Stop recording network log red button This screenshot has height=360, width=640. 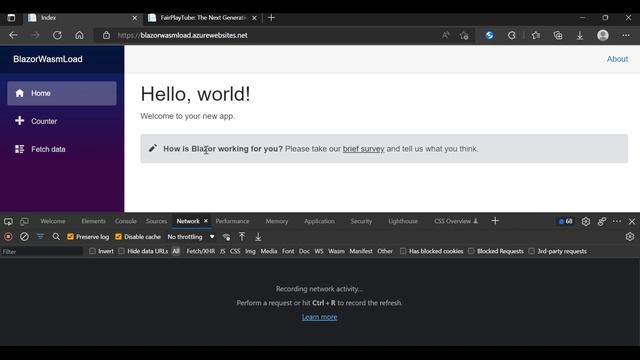tap(8, 237)
